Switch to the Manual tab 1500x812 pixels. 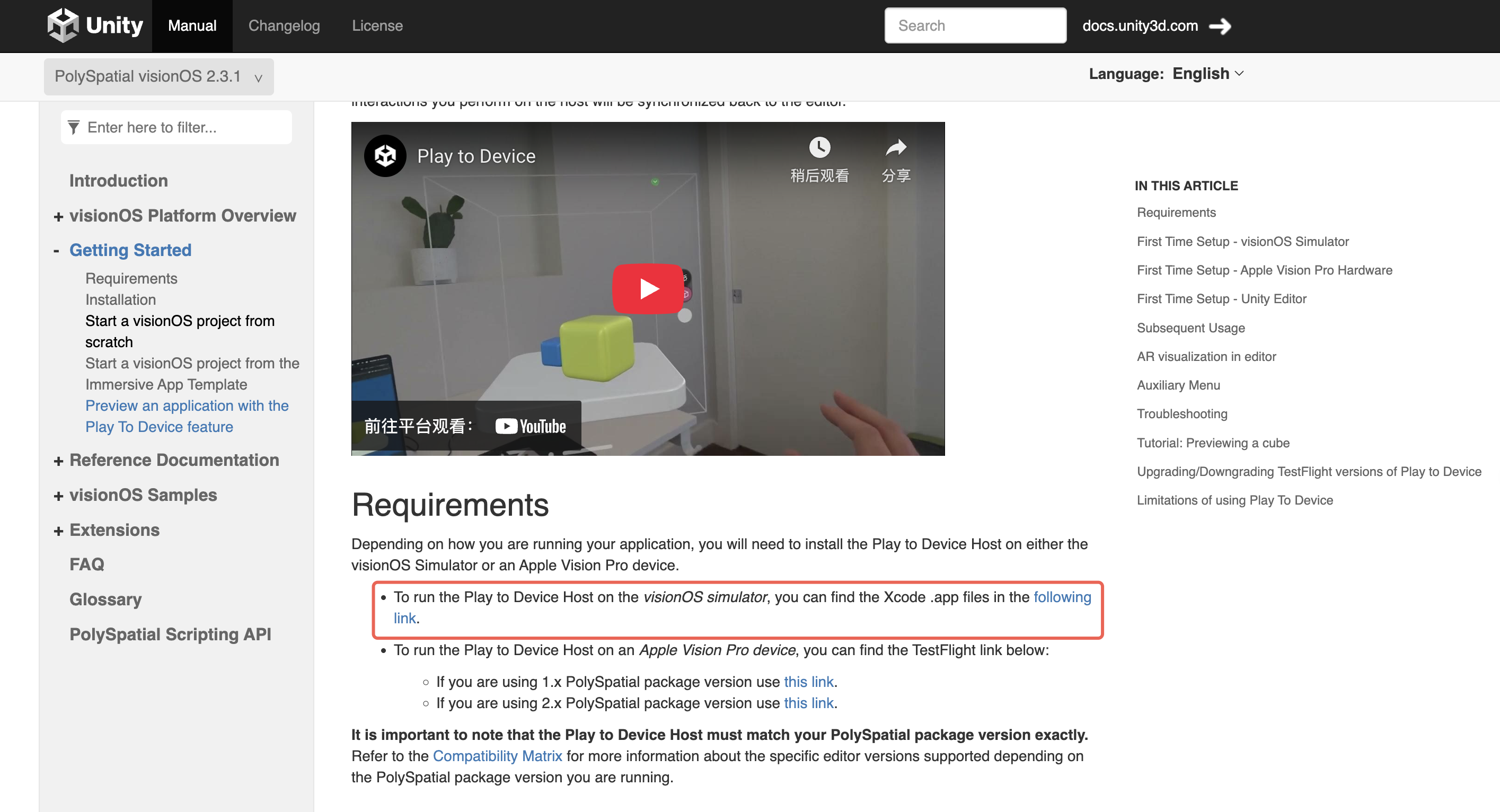[192, 25]
